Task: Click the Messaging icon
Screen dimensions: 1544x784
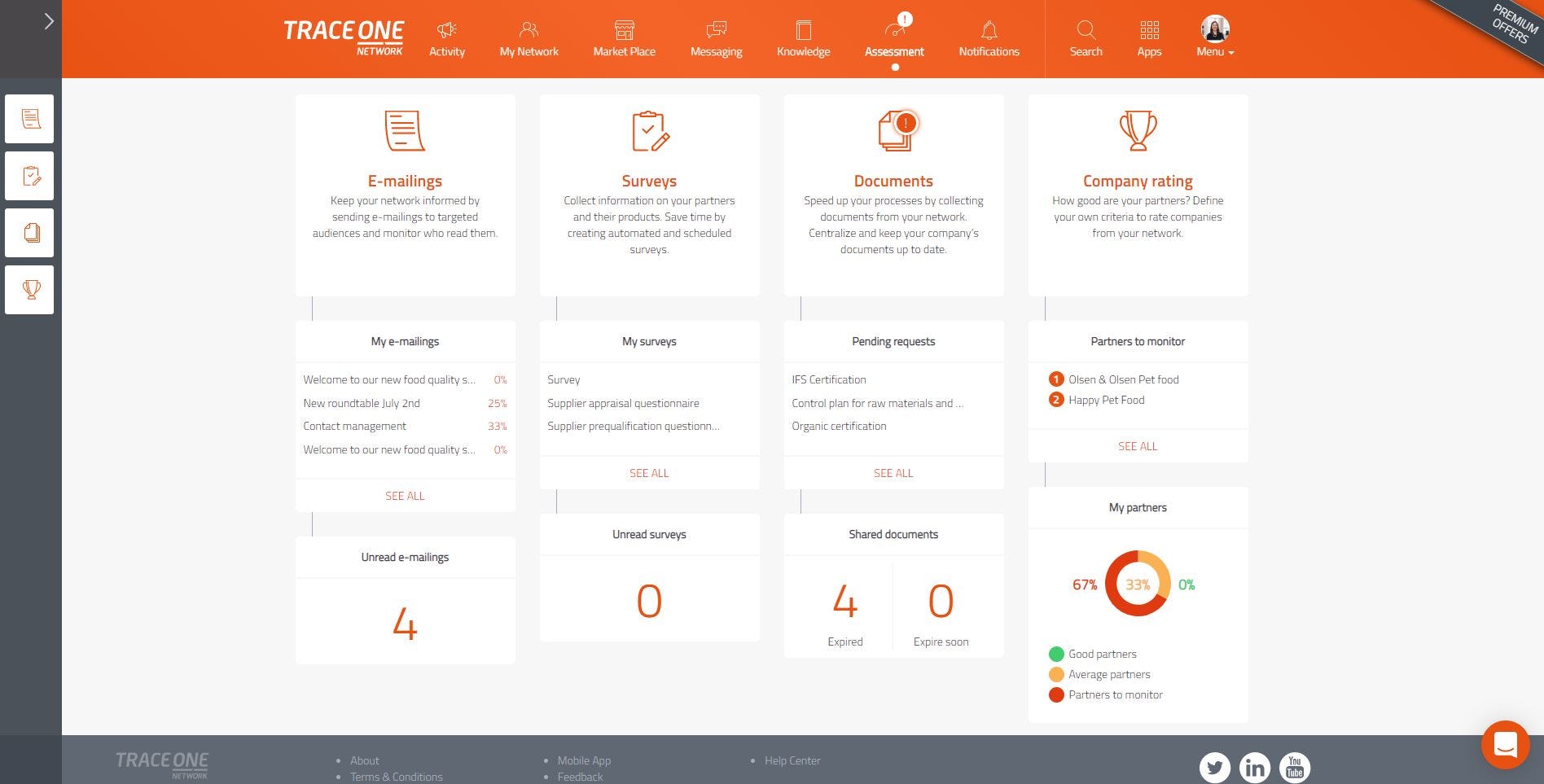Action: point(716,37)
